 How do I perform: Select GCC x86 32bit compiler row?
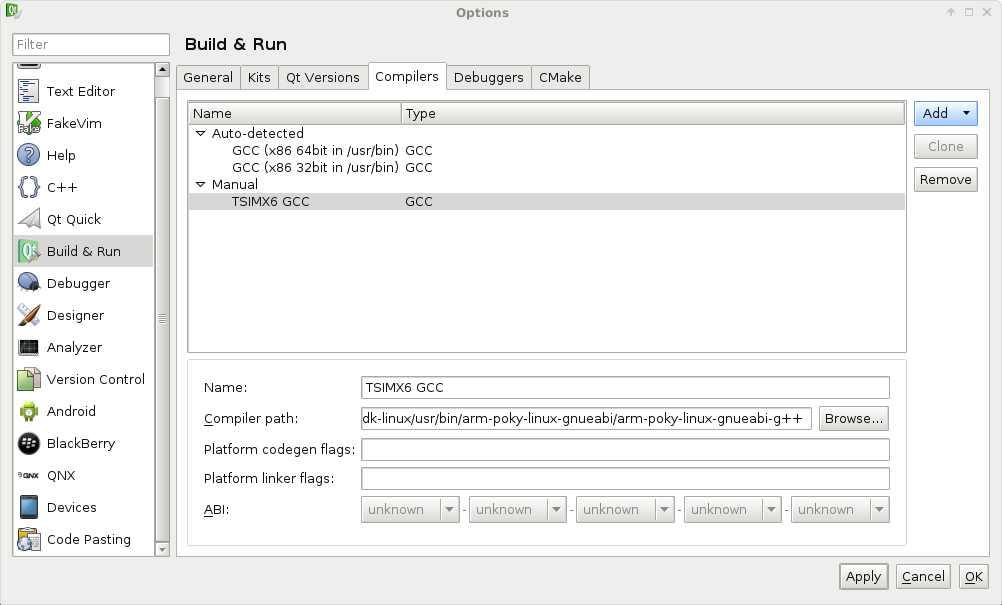(546, 167)
